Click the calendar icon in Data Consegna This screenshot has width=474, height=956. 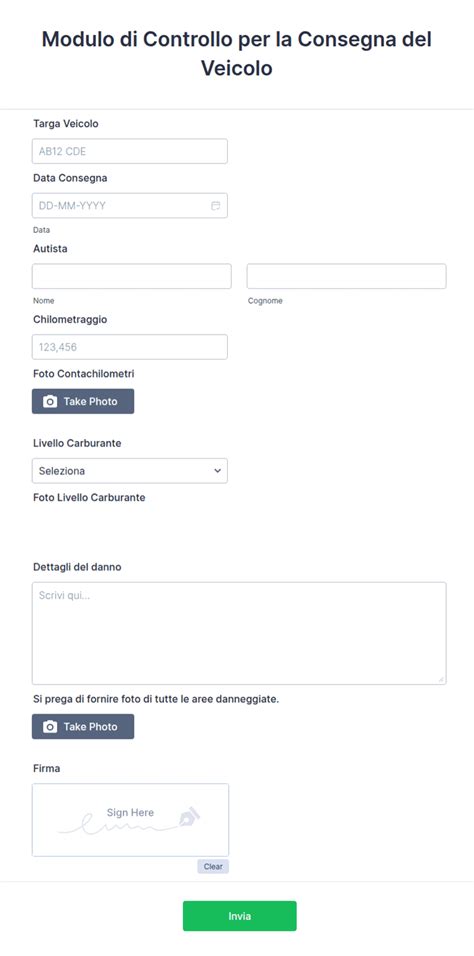point(215,206)
